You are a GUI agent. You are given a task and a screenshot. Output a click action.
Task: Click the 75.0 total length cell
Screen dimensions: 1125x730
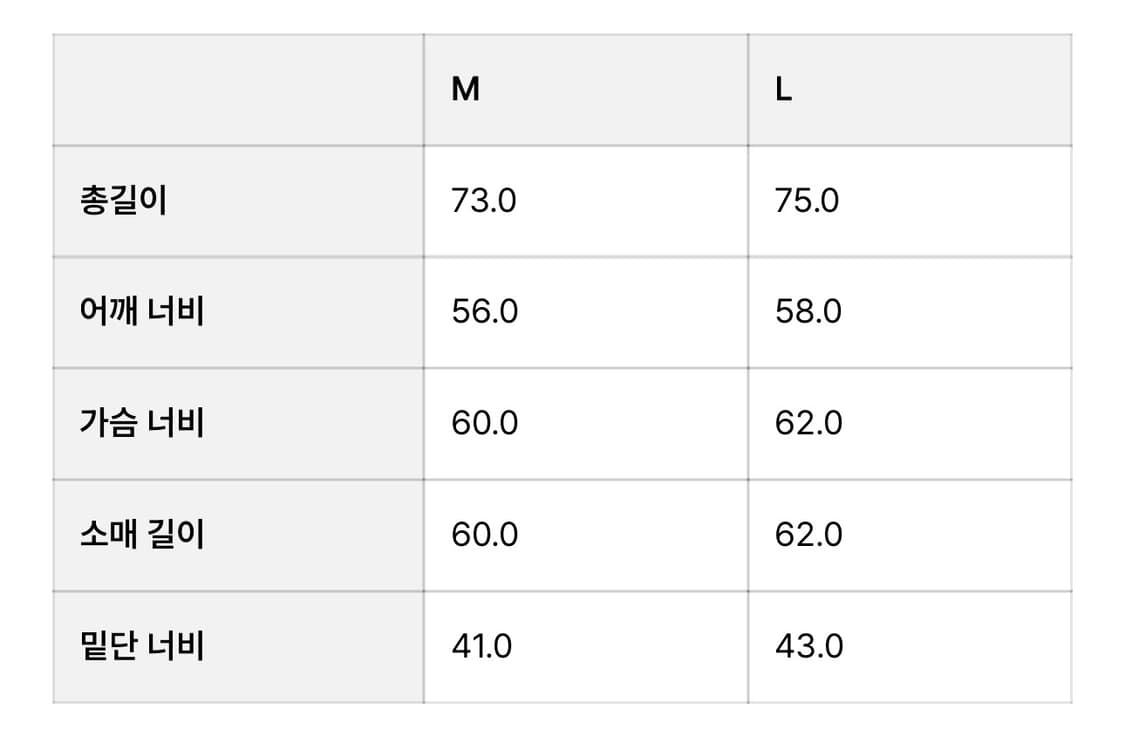807,201
